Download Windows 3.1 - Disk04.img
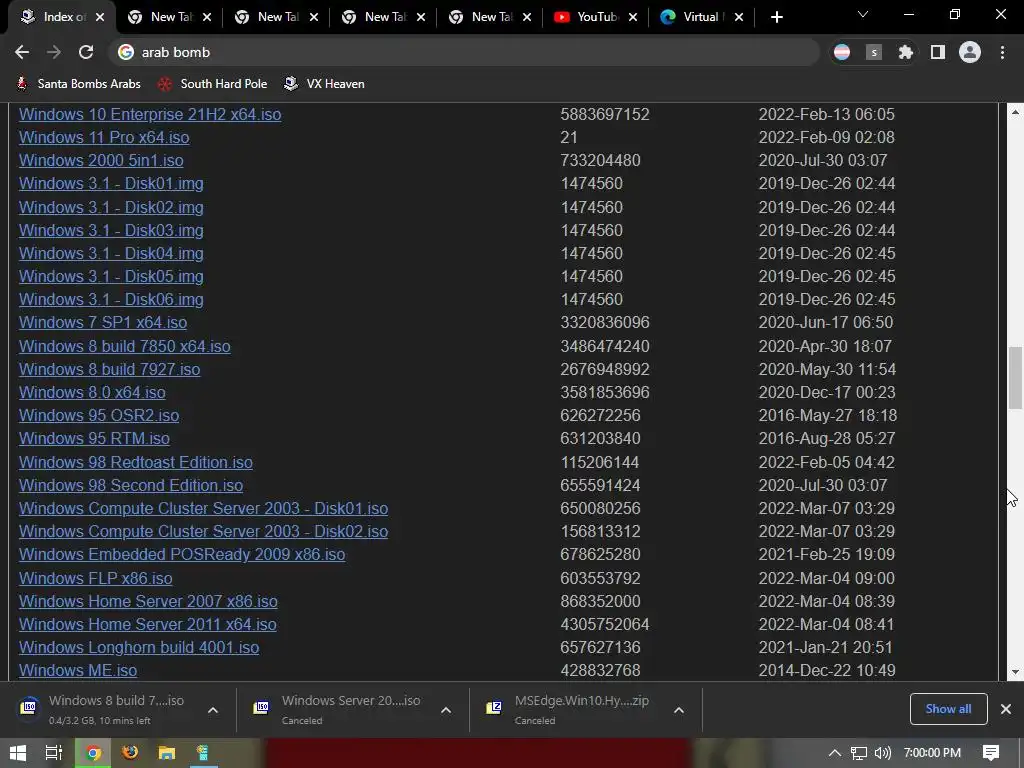 click(x=111, y=253)
